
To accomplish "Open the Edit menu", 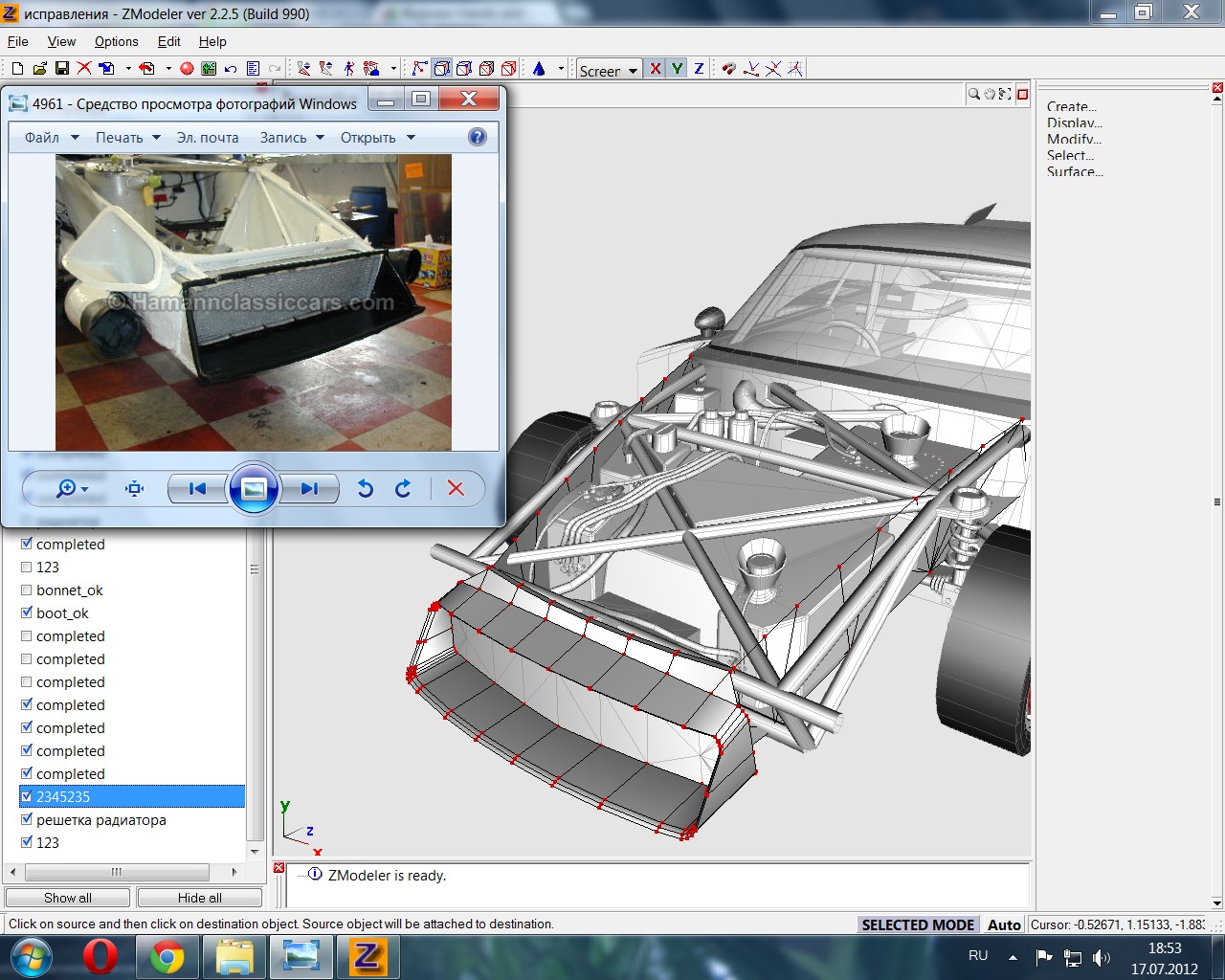I will [168, 42].
